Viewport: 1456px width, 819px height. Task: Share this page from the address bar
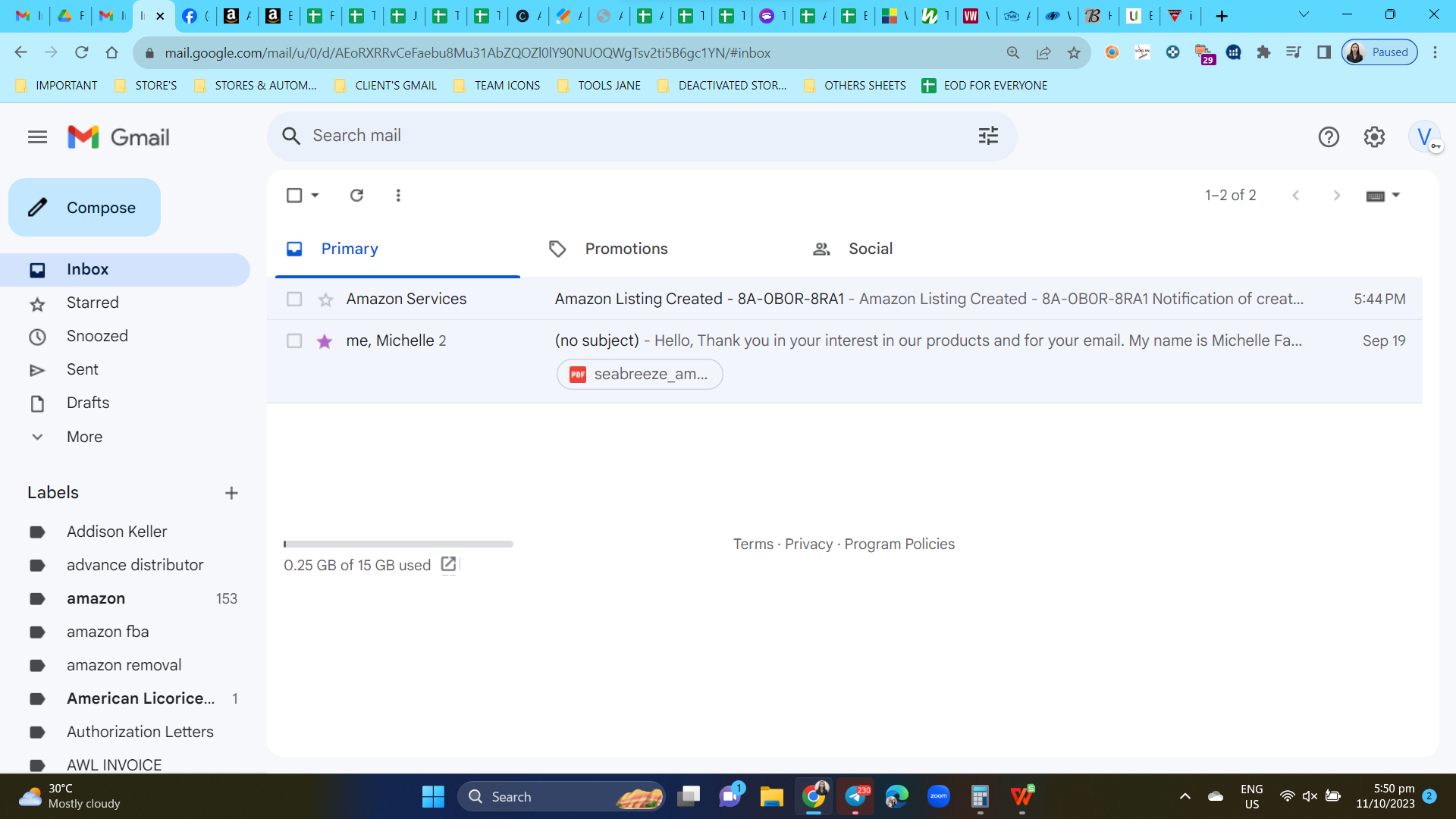(1043, 52)
